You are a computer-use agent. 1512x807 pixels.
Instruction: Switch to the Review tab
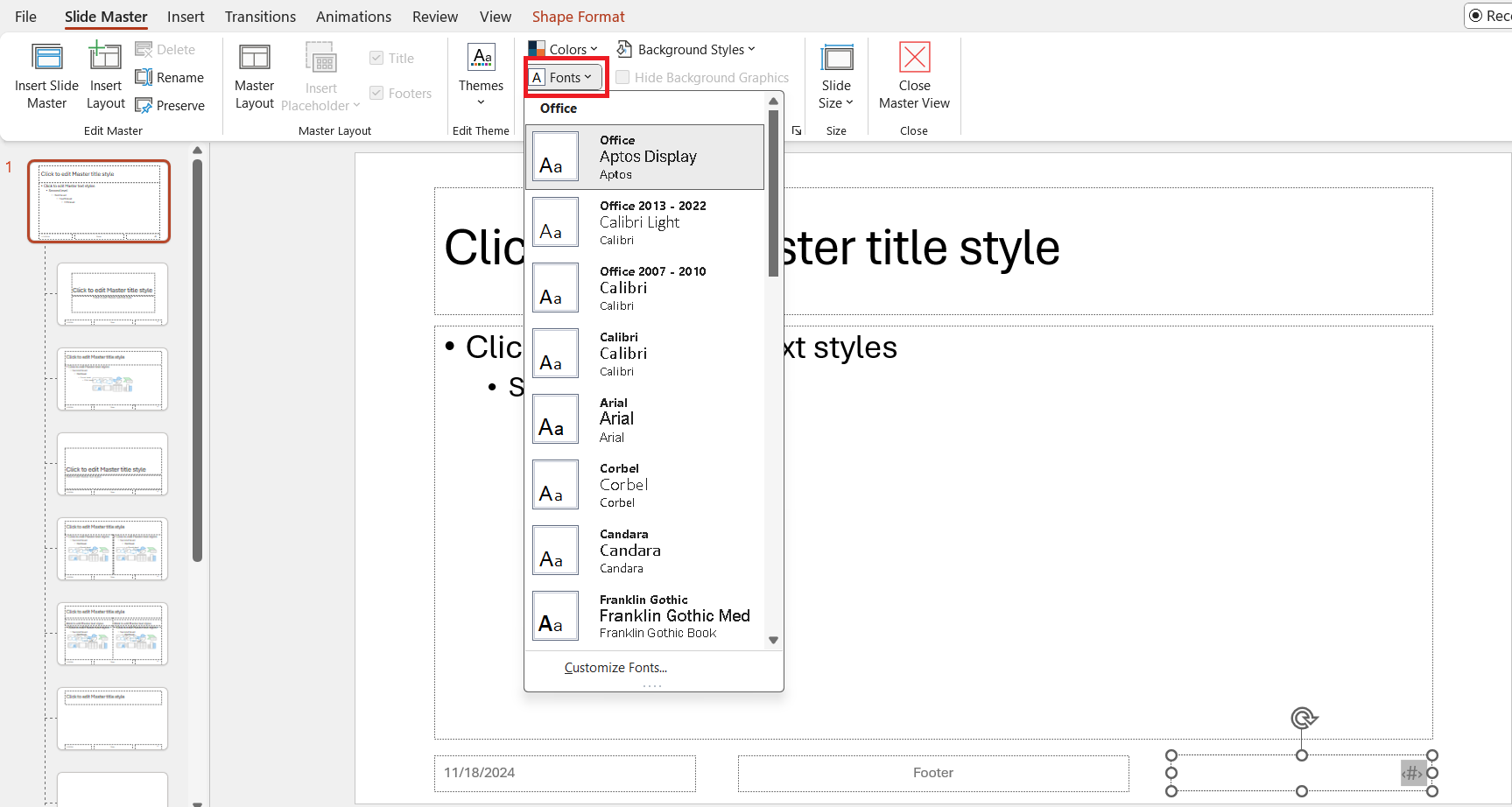coord(435,17)
